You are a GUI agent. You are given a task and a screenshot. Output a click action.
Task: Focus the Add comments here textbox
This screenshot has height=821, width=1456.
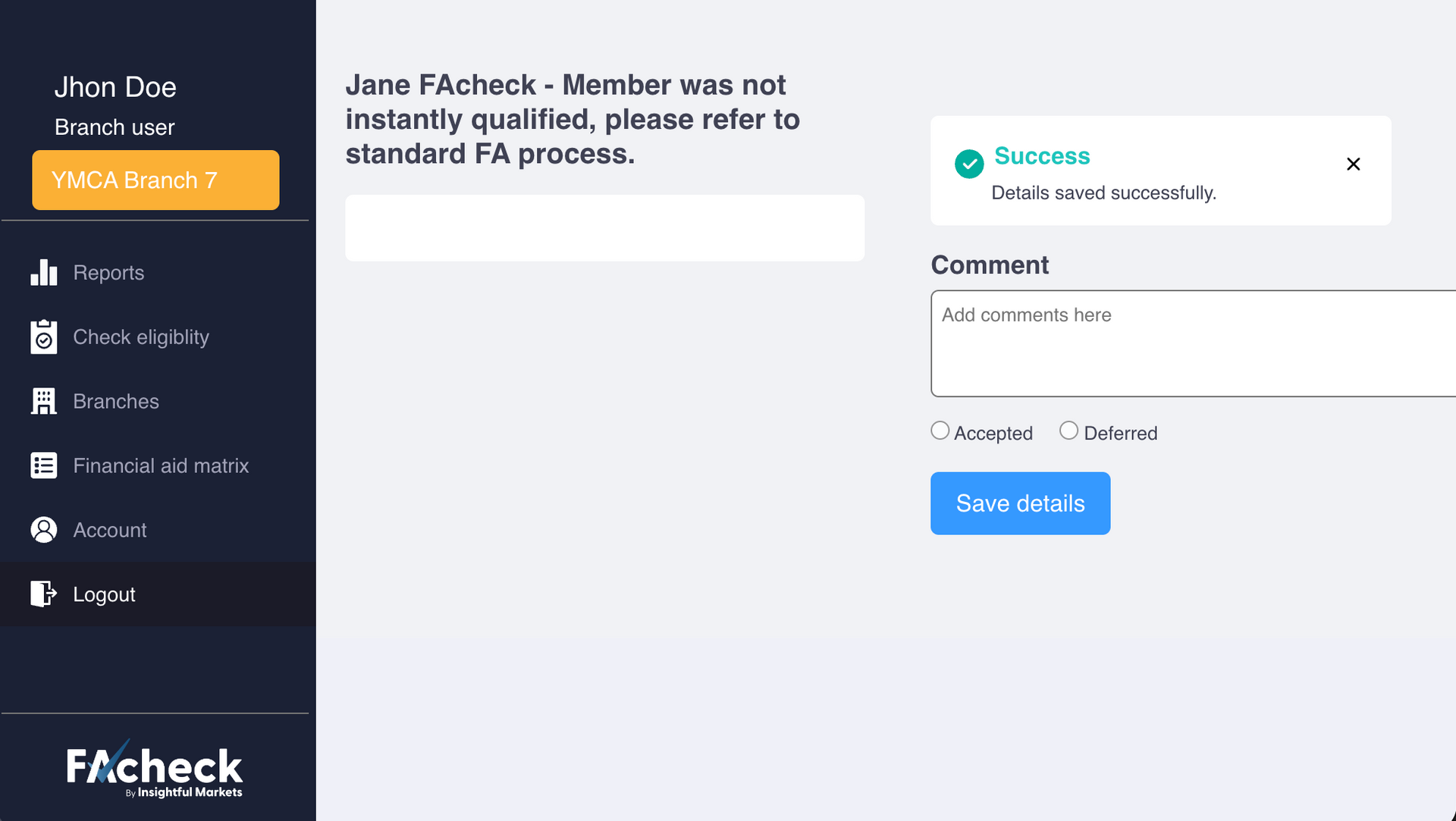coord(1192,343)
